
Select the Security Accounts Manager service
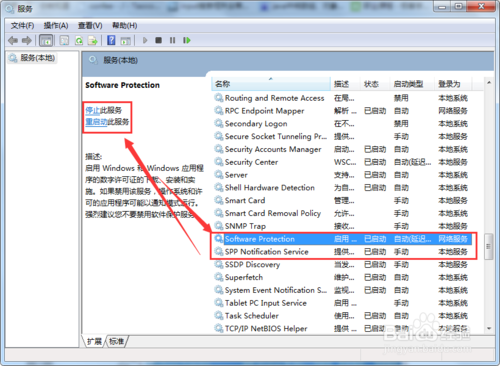pyautogui.click(x=273, y=149)
